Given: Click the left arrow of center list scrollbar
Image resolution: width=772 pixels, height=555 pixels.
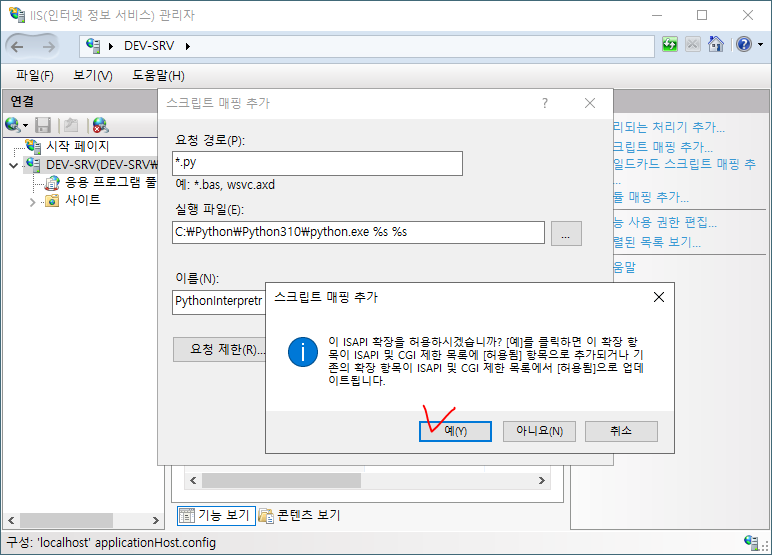Looking at the screenshot, I should pyautogui.click(x=193, y=481).
